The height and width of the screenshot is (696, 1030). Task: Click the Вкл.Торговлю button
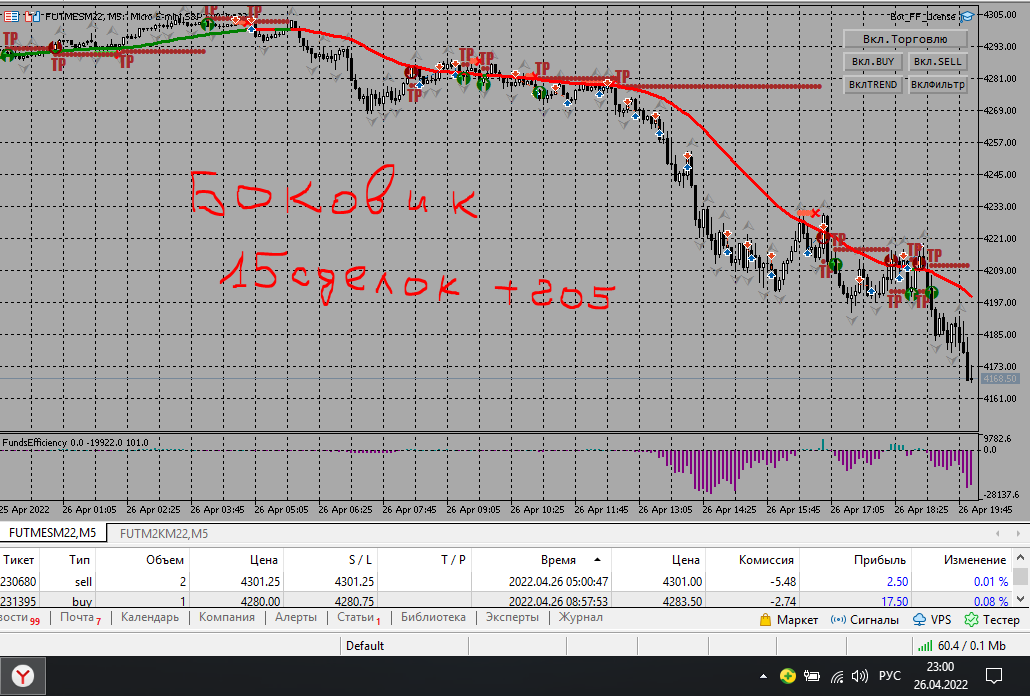pos(905,39)
